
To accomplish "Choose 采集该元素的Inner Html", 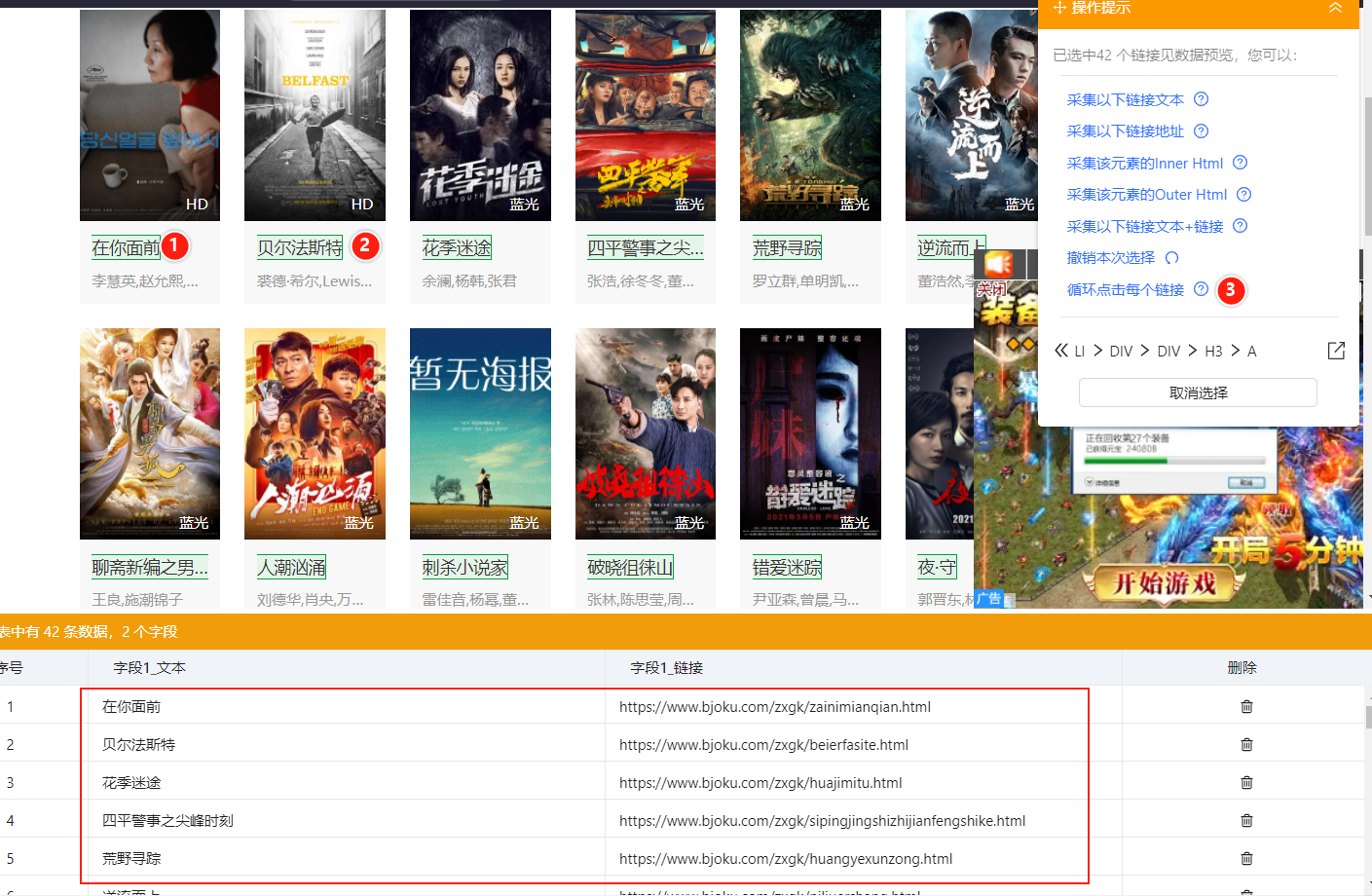I will click(1145, 163).
